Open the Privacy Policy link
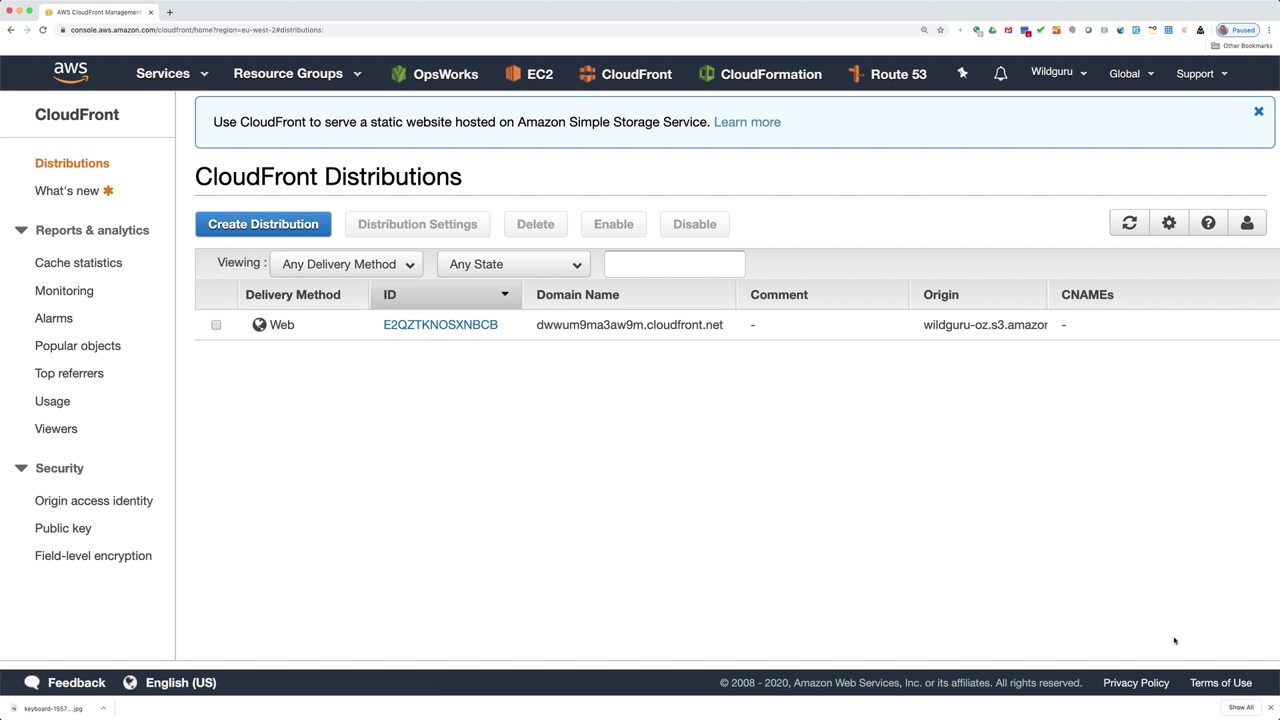Image resolution: width=1280 pixels, height=720 pixels. (x=1136, y=683)
